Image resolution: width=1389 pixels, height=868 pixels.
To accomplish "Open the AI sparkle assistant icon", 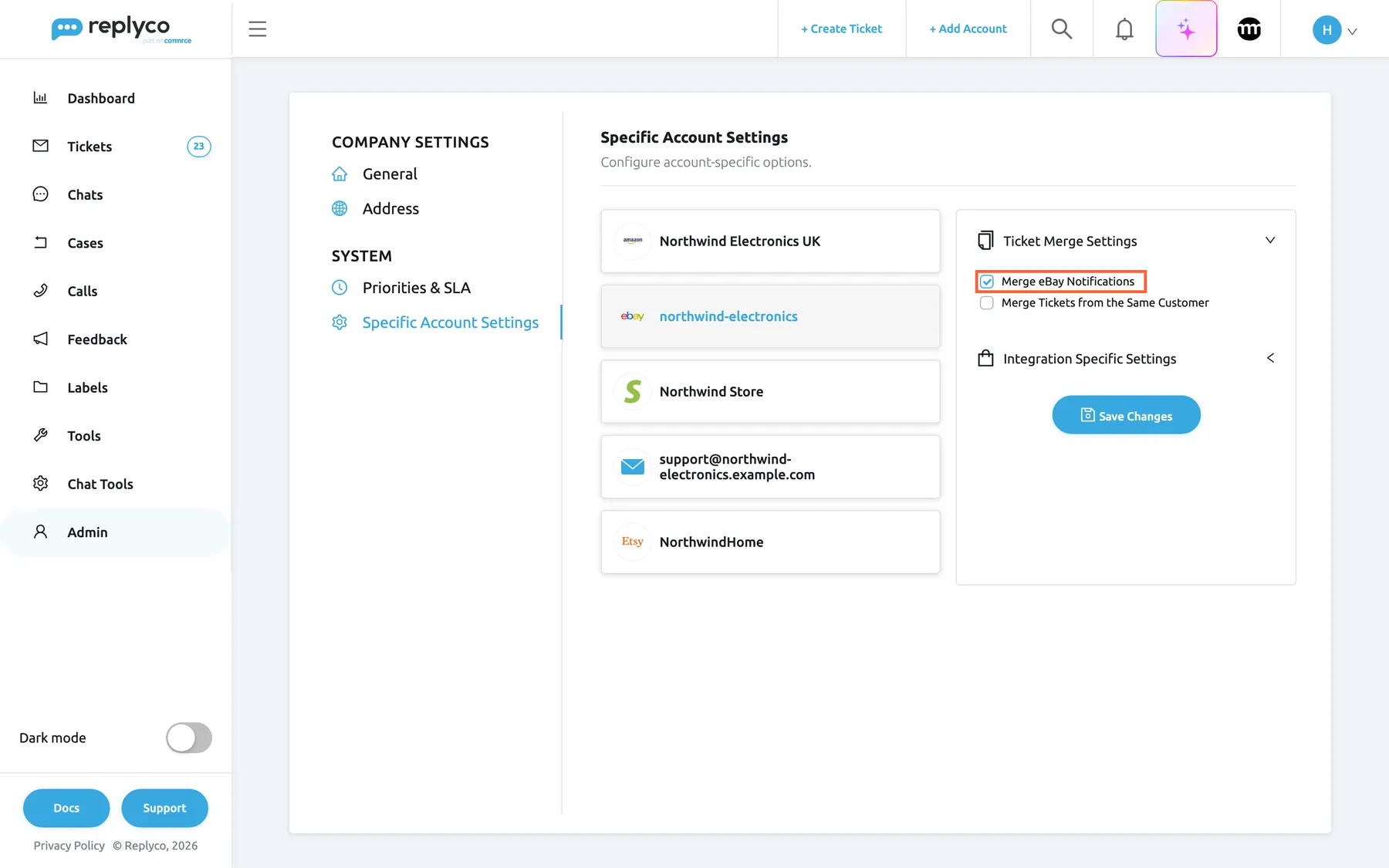I will click(1186, 29).
